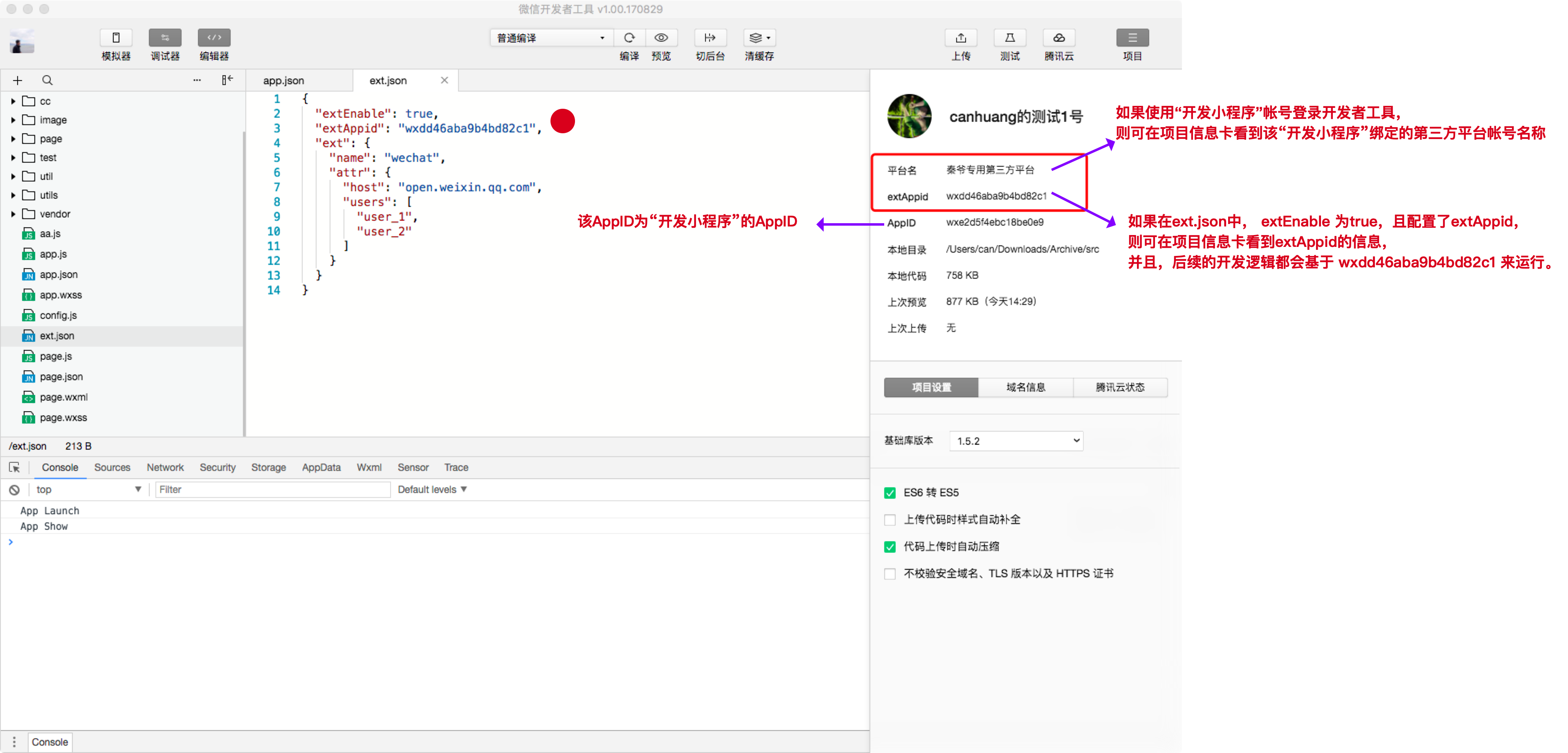Open the Tencent Cloud icon
The width and height of the screenshot is (1568, 753).
point(1059,38)
